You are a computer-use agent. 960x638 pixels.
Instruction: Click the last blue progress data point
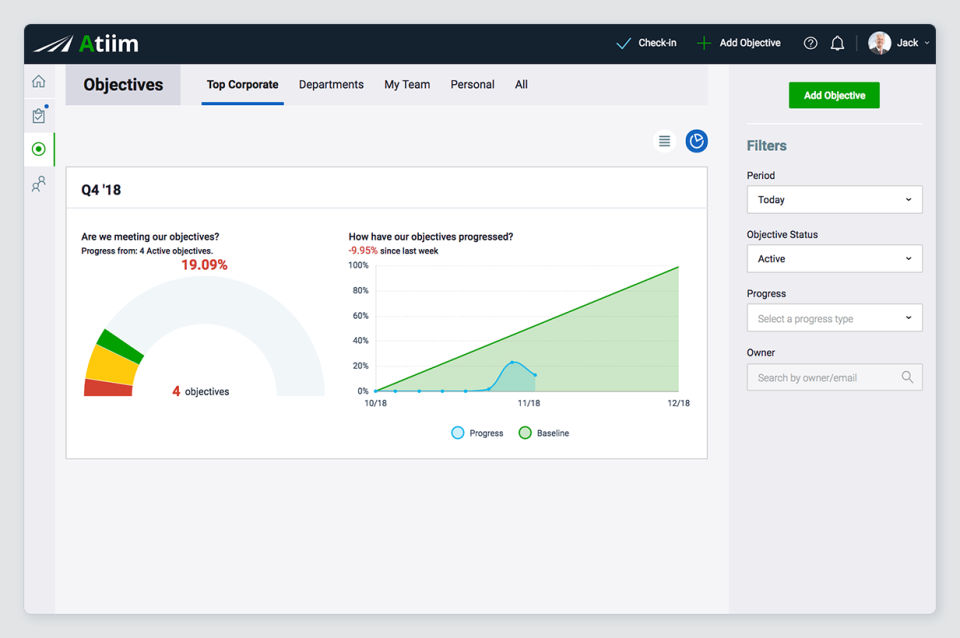[x=535, y=375]
